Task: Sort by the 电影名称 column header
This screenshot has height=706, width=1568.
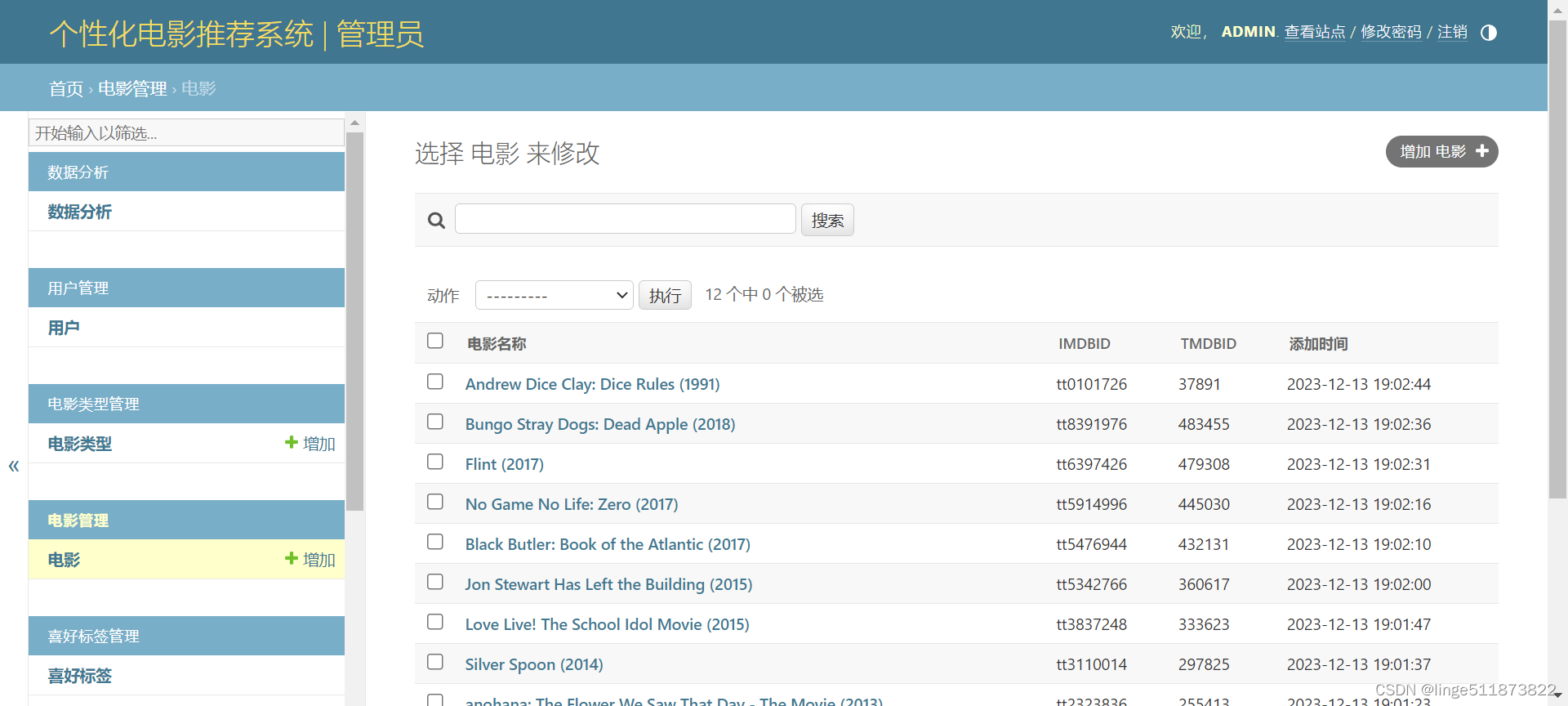Action: point(497,344)
